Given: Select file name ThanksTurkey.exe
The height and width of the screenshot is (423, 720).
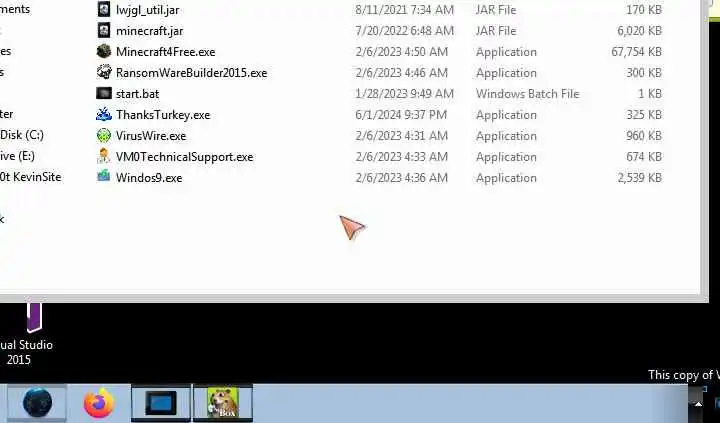Looking at the screenshot, I should coord(163,115).
